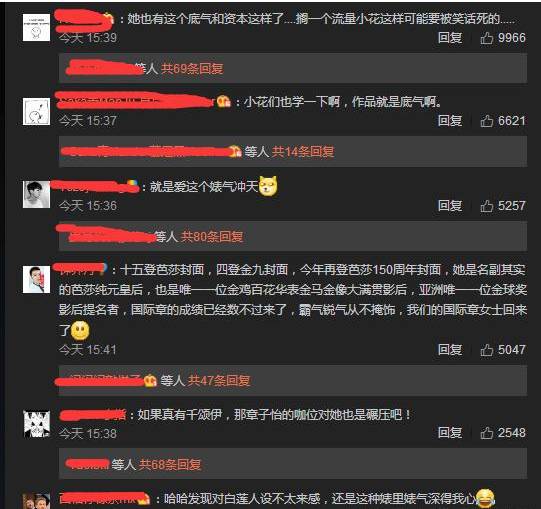Expand the 共80条回复 thread

coord(212,237)
